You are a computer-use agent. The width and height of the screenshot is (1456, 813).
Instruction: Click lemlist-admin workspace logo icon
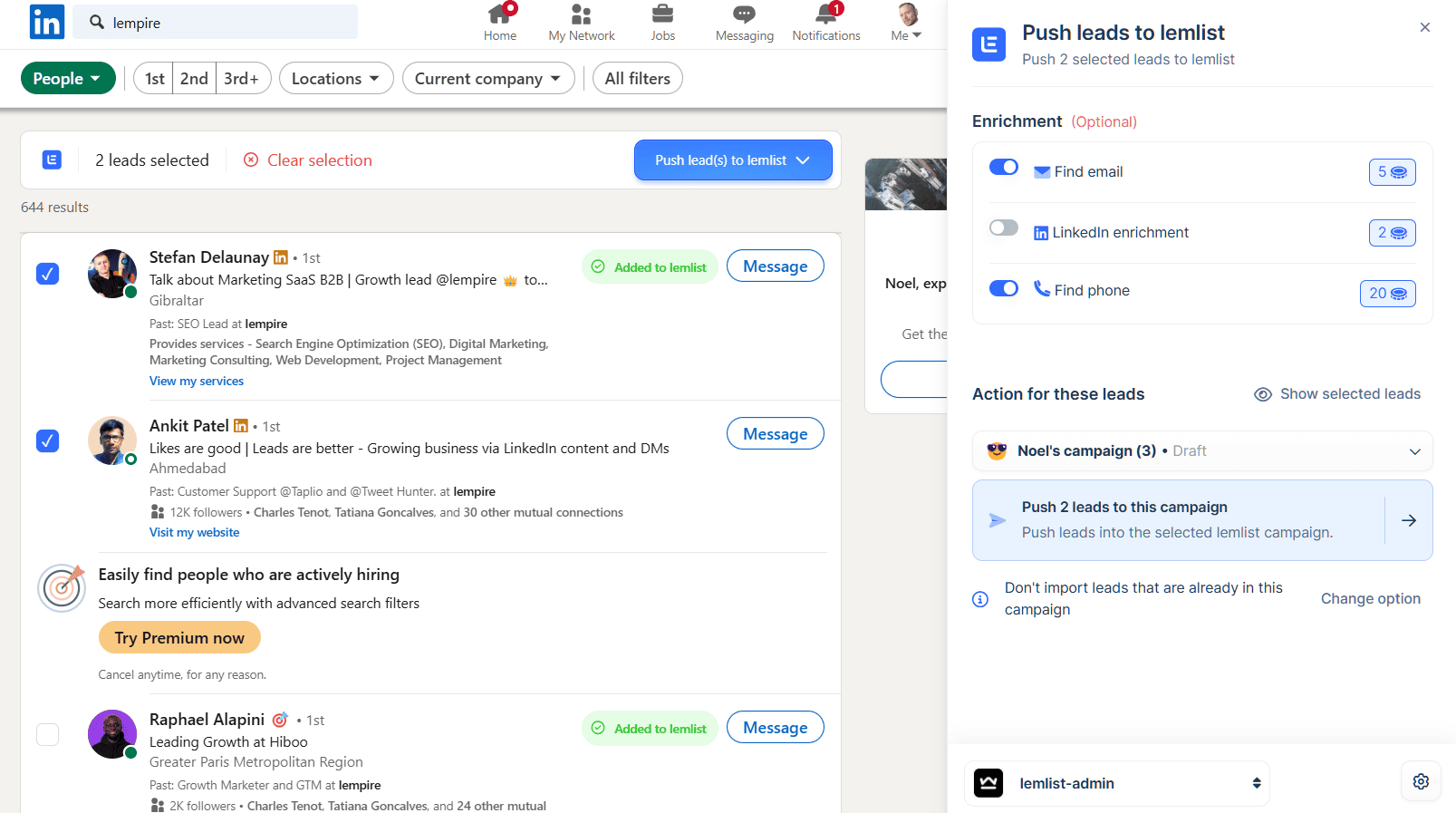click(x=988, y=783)
